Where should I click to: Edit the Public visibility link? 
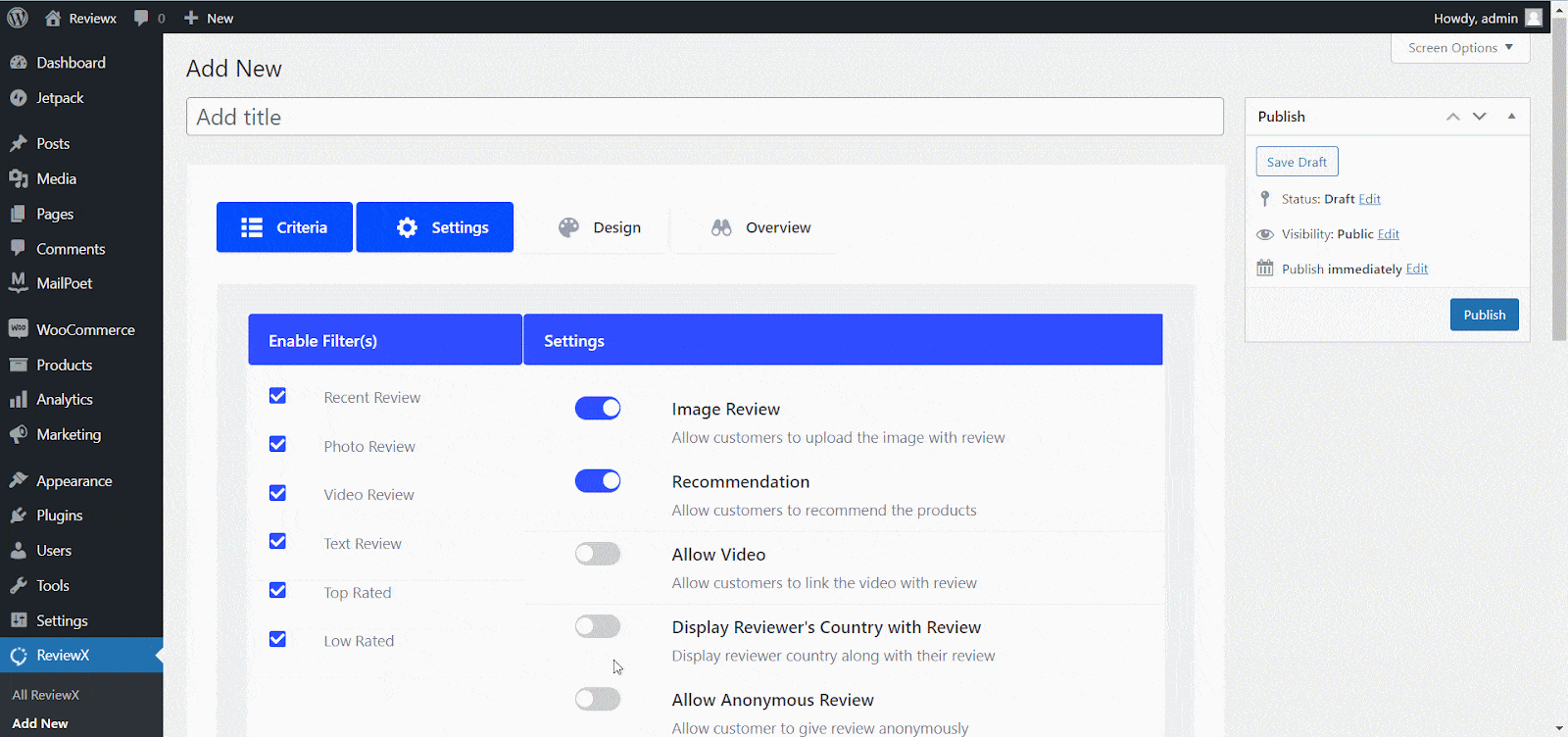coord(1388,234)
